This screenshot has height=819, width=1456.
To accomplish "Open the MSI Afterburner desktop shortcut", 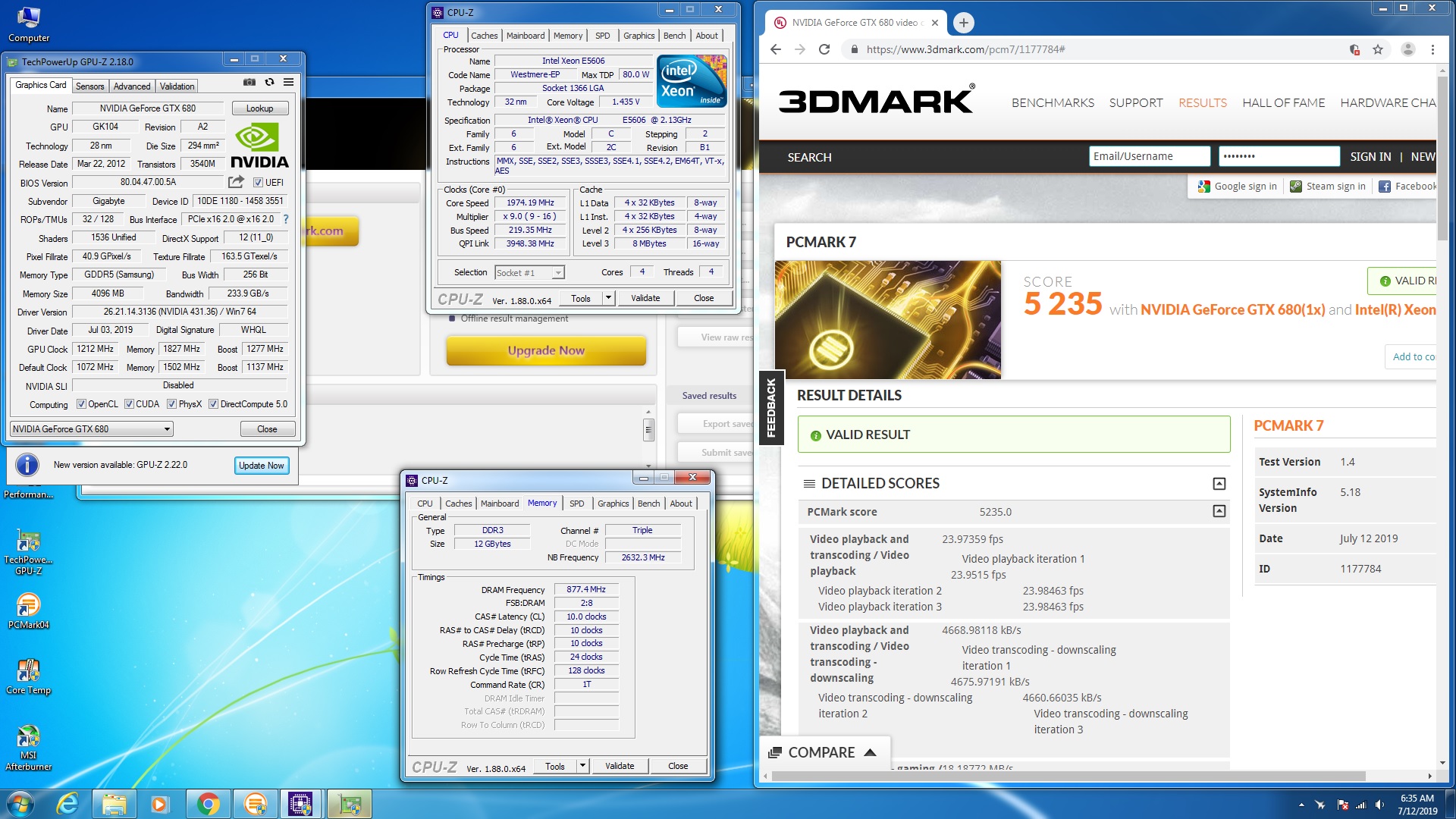I will coord(28,748).
